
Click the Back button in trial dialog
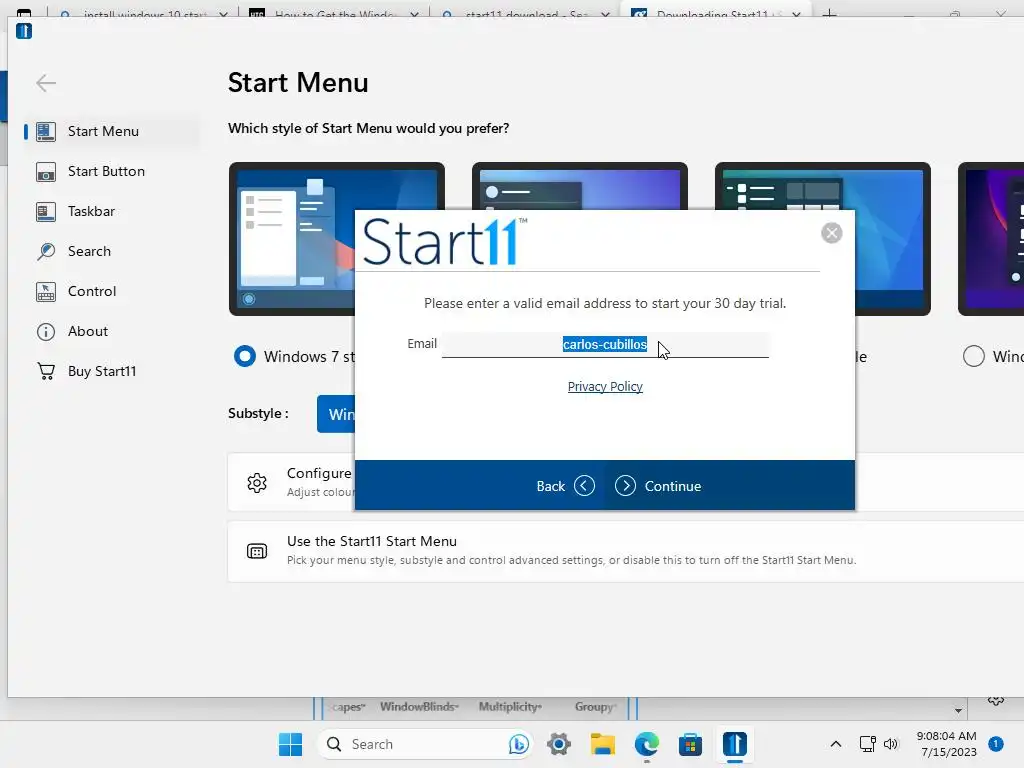point(566,486)
